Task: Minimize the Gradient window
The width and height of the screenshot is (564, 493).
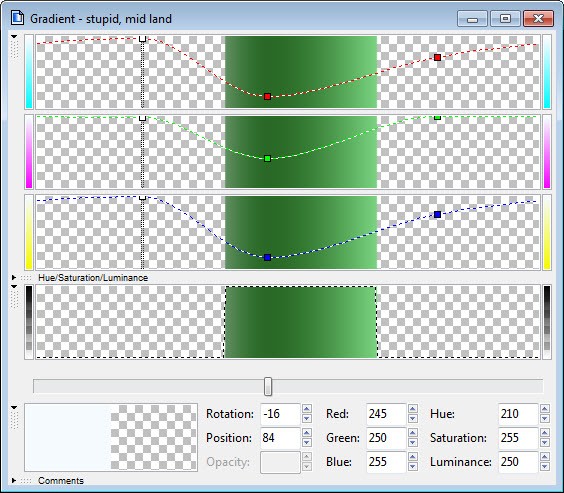Action: click(472, 19)
